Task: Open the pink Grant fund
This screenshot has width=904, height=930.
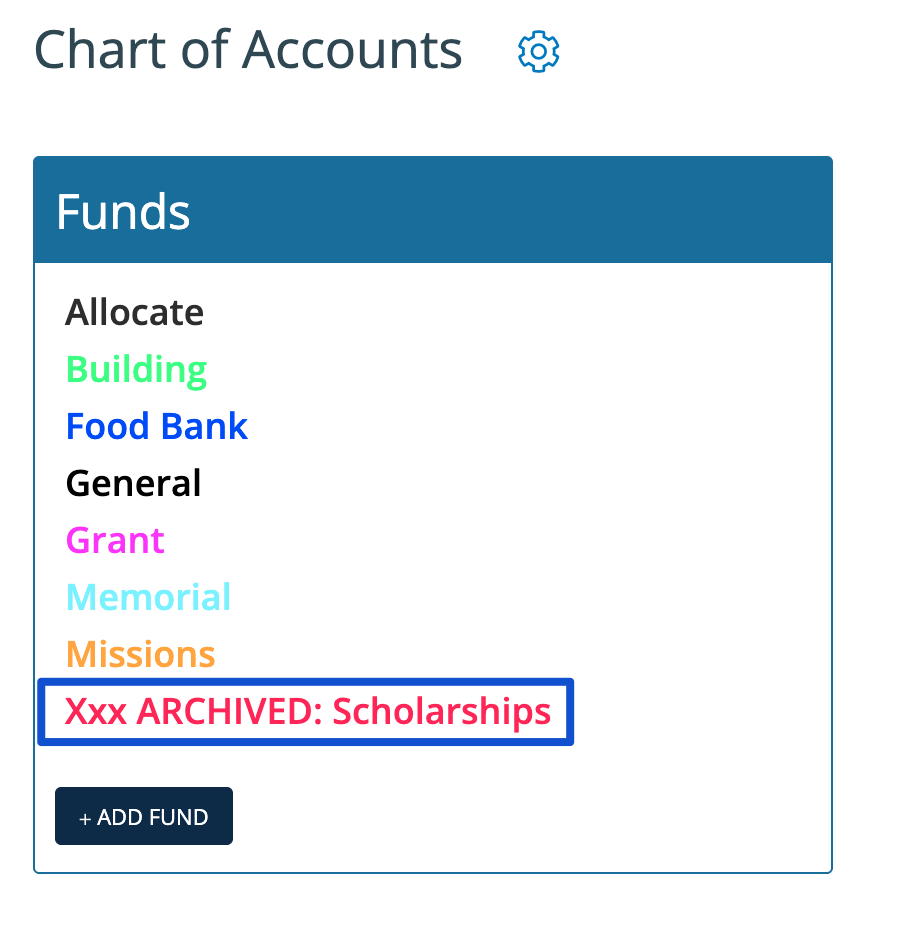Action: pyautogui.click(x=115, y=540)
